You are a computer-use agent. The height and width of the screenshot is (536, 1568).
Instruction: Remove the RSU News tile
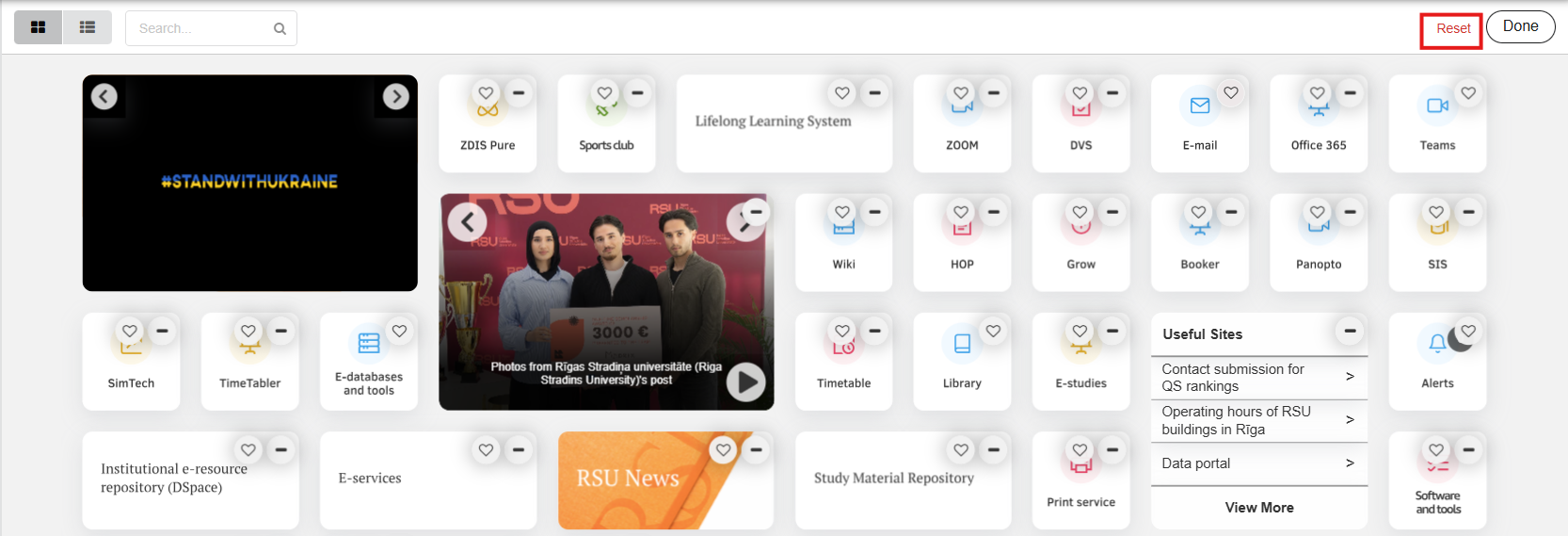(756, 450)
